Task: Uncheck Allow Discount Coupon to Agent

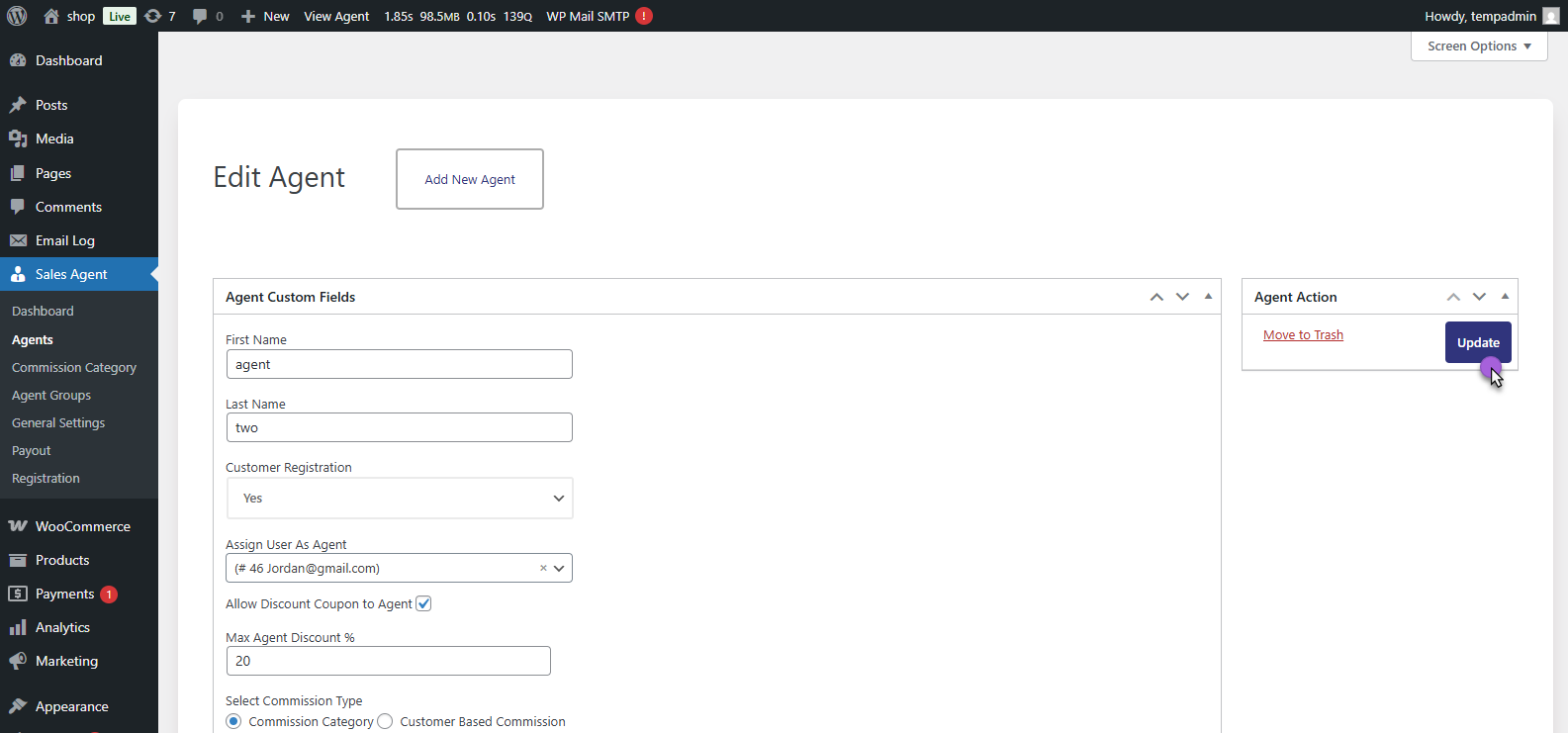Action: pyautogui.click(x=423, y=603)
